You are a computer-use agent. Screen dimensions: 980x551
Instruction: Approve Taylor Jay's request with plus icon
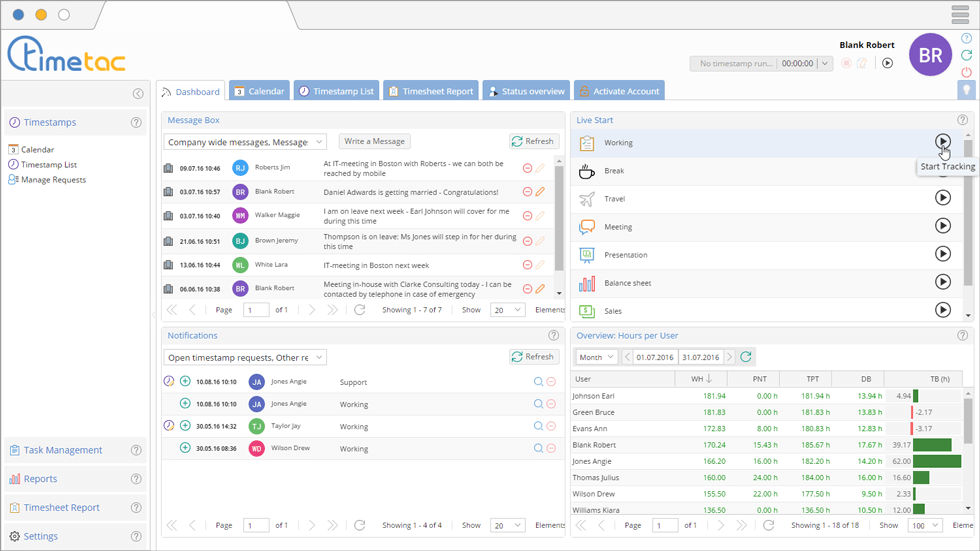click(185, 425)
